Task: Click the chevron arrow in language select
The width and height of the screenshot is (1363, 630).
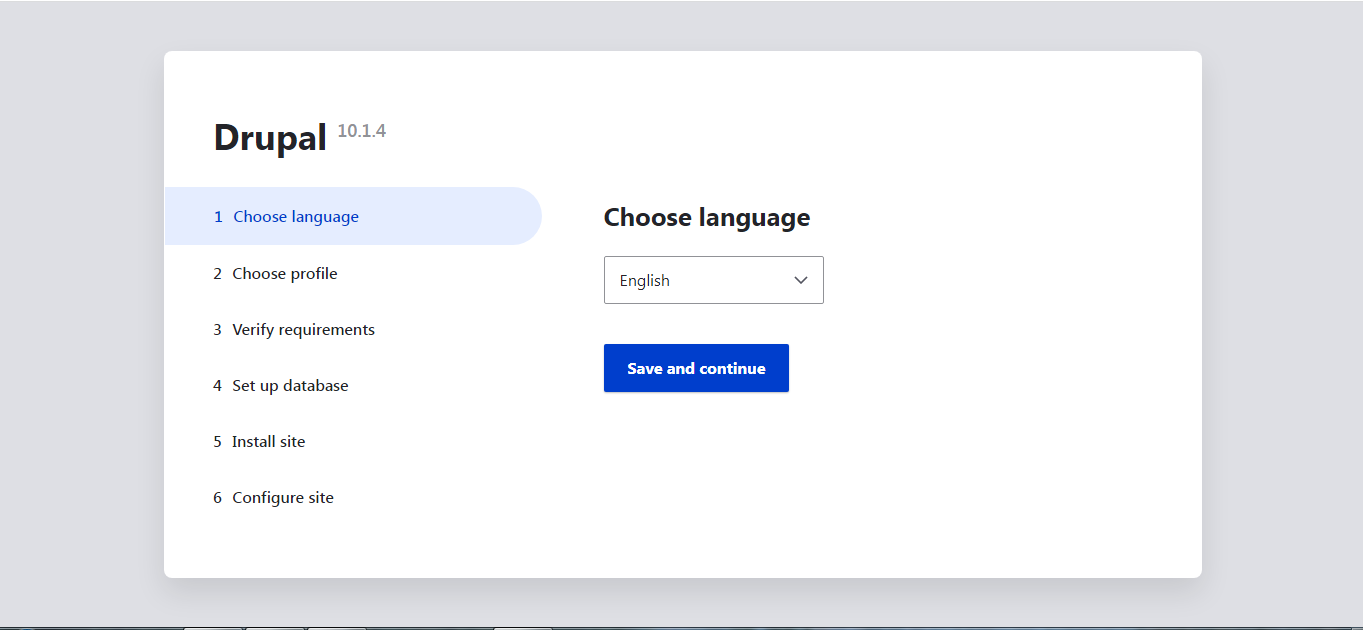Action: [800, 280]
